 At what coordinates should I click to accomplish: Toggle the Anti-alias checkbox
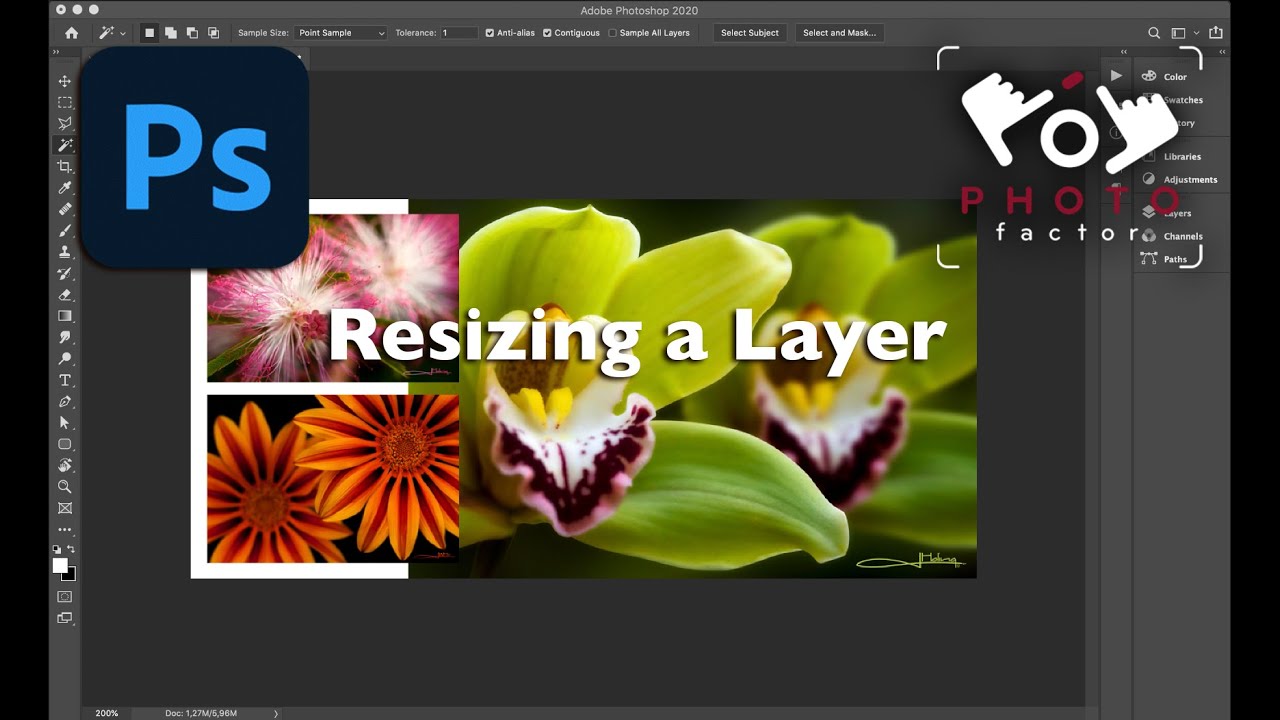[x=490, y=33]
